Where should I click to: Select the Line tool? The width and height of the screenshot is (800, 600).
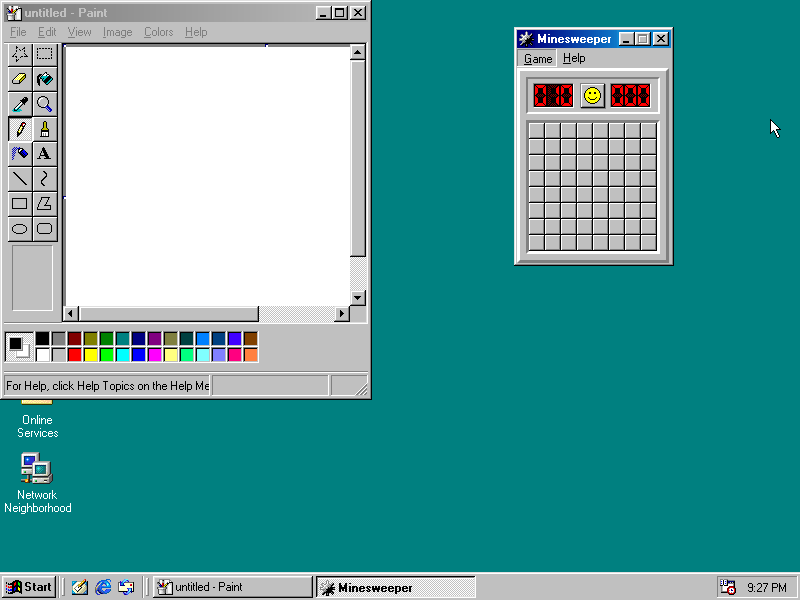tap(20, 178)
